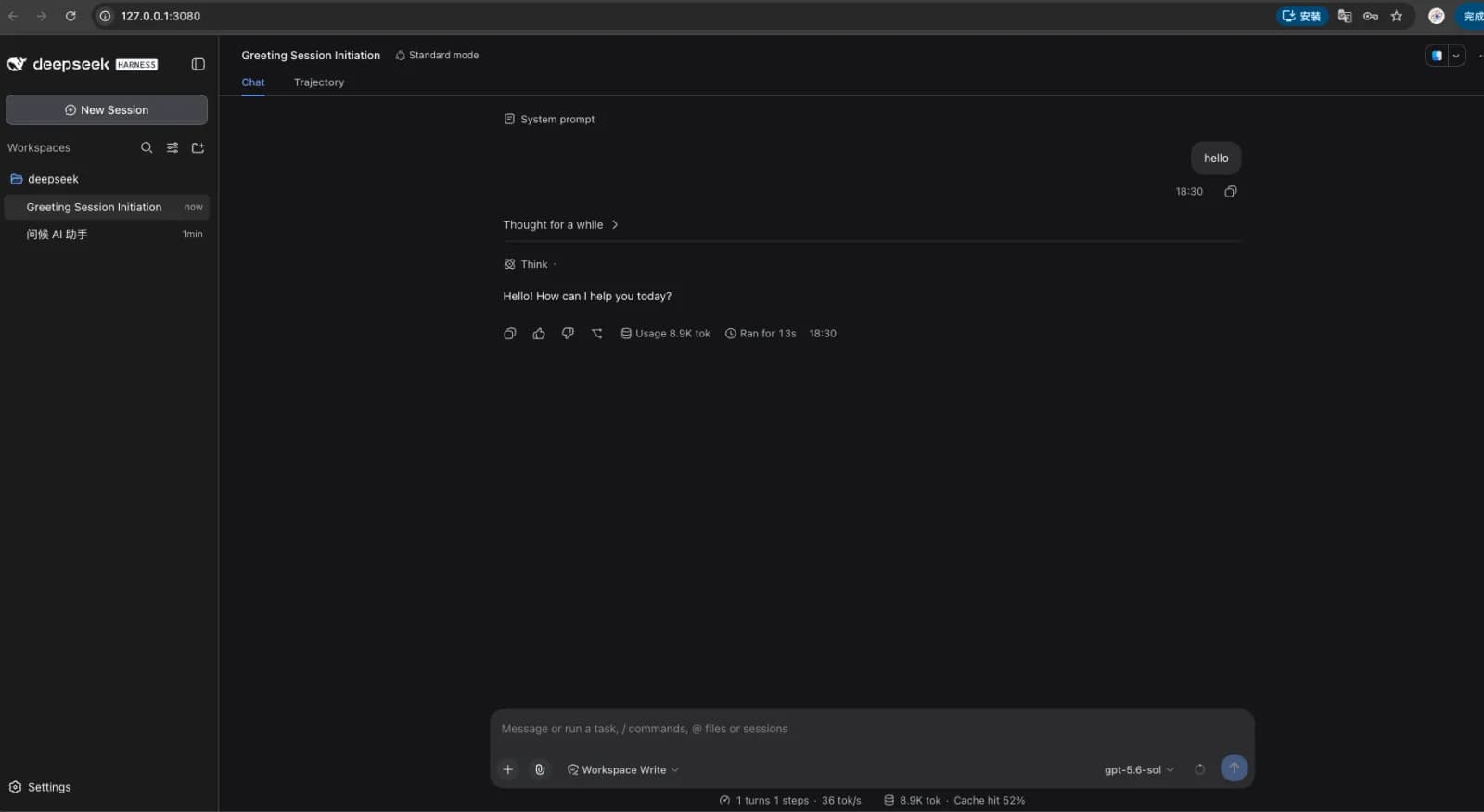The image size is (1484, 812).
Task: Copy the assistant response
Action: tap(509, 334)
